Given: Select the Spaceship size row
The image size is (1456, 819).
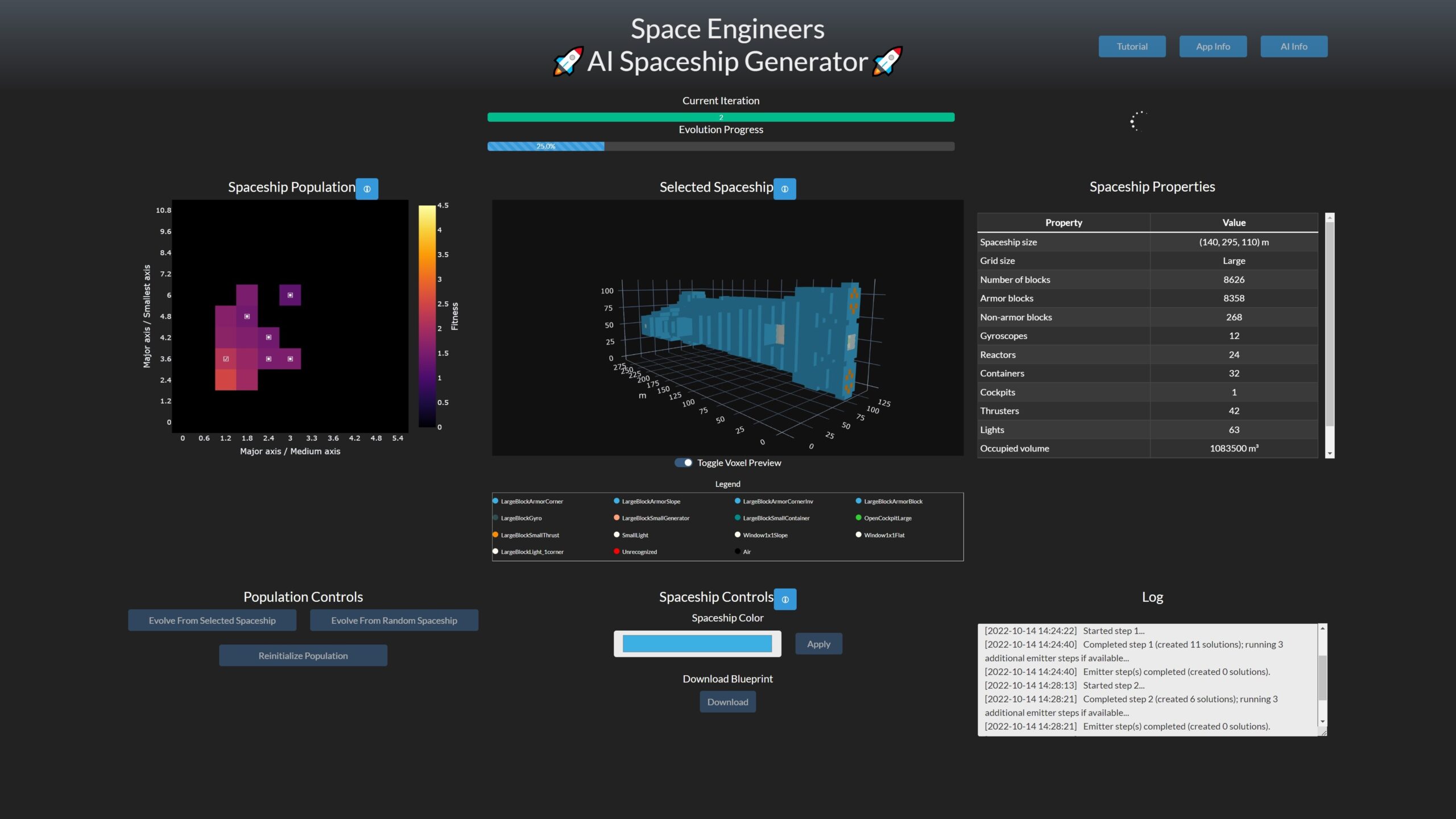Looking at the screenshot, I should 1148,242.
